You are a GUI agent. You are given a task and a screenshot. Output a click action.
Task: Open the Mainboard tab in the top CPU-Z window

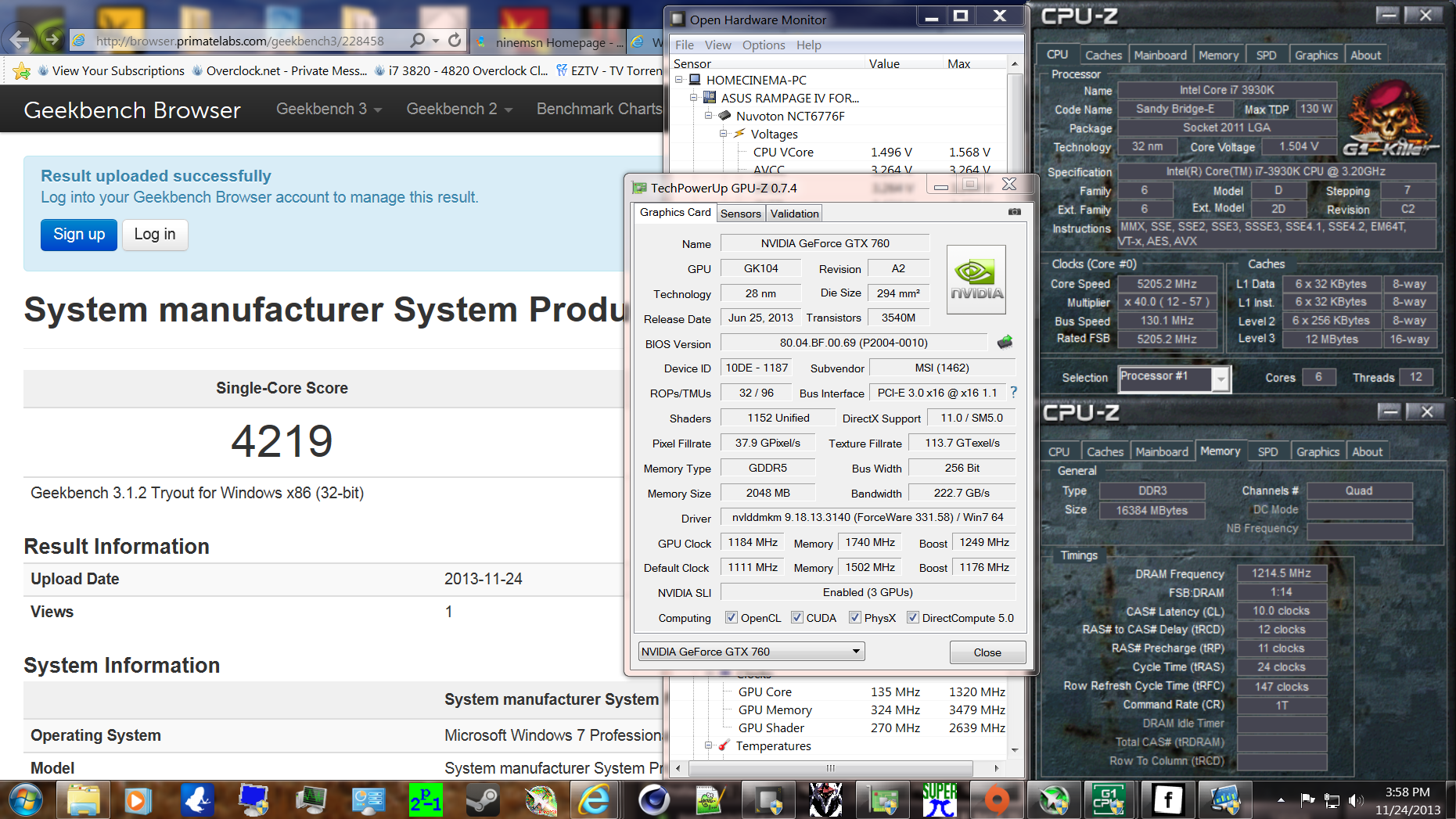[x=1160, y=56]
